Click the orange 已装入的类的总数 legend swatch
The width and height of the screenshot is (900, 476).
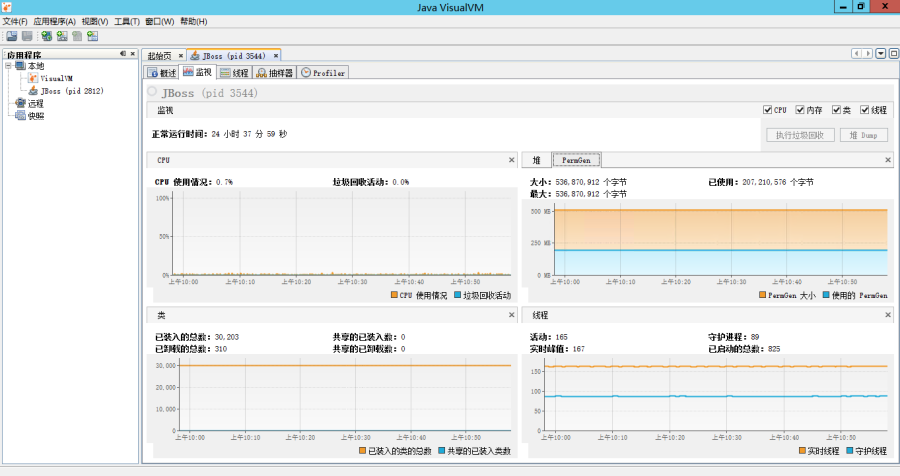362,451
